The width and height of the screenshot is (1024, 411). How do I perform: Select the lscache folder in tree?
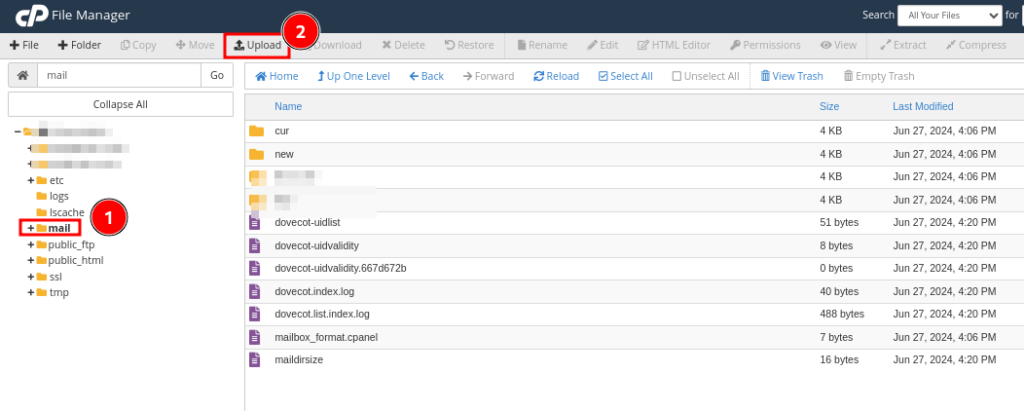[67, 212]
